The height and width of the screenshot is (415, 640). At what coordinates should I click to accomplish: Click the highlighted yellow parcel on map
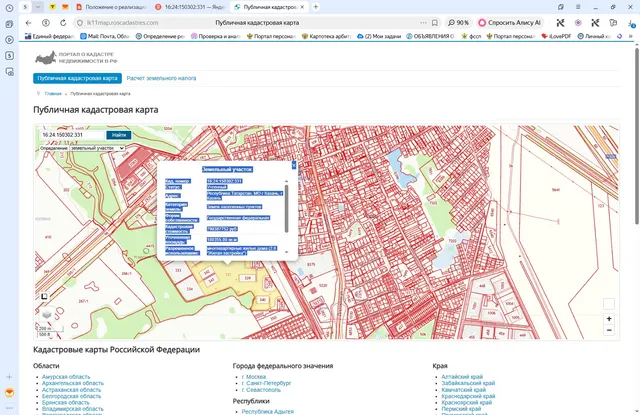tap(229, 275)
